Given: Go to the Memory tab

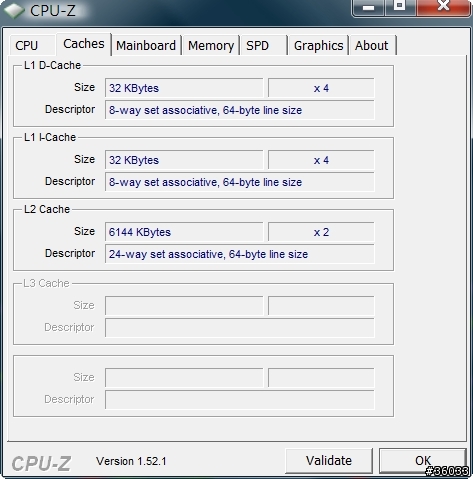Looking at the screenshot, I should (211, 45).
